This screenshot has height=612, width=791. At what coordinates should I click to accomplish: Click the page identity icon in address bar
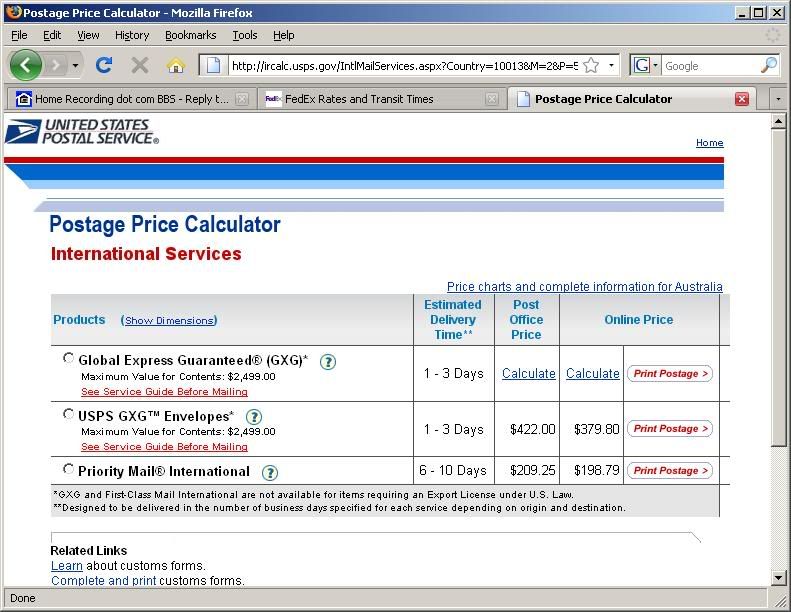tap(214, 65)
